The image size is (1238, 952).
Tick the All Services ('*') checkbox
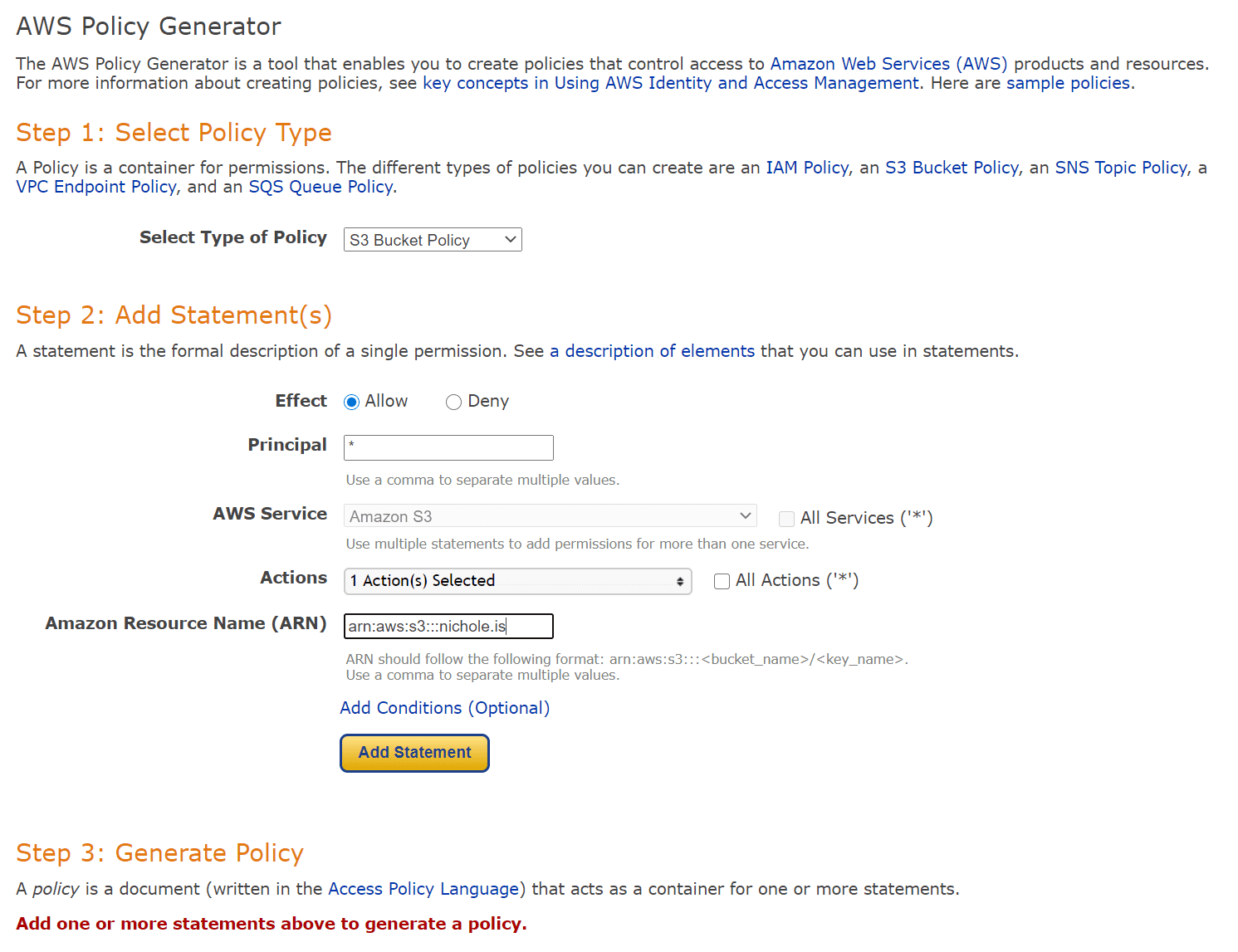[786, 519]
